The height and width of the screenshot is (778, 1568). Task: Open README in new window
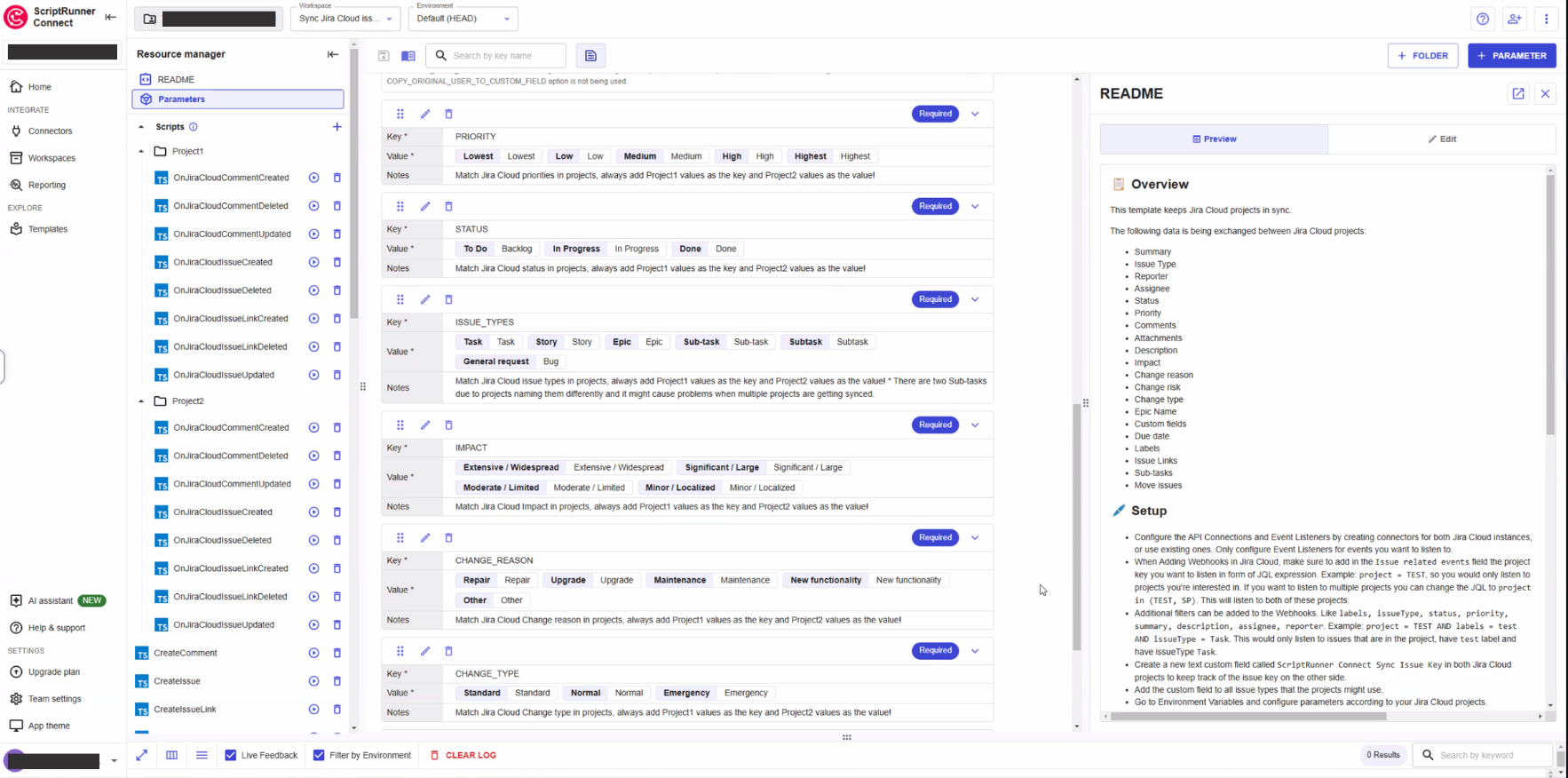(x=1518, y=93)
